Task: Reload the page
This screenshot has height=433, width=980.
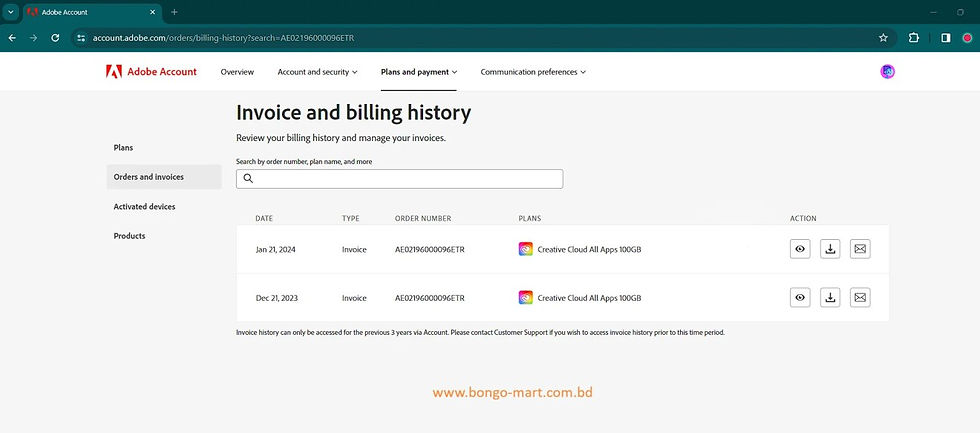Action: pyautogui.click(x=55, y=38)
